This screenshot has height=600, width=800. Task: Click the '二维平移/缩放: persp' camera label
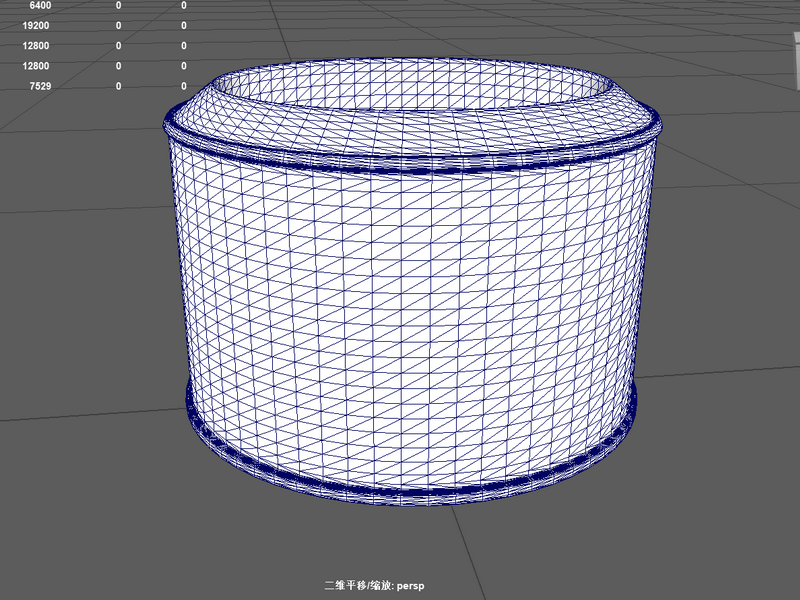click(x=374, y=585)
